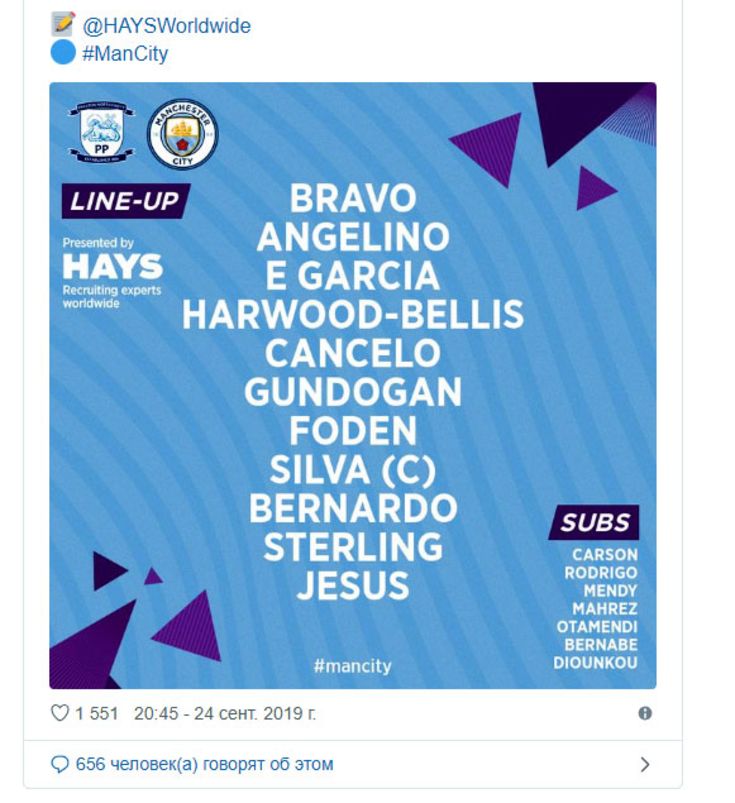Click the #mancity text inside the image
The height and width of the screenshot is (803, 735).
pyautogui.click(x=352, y=666)
